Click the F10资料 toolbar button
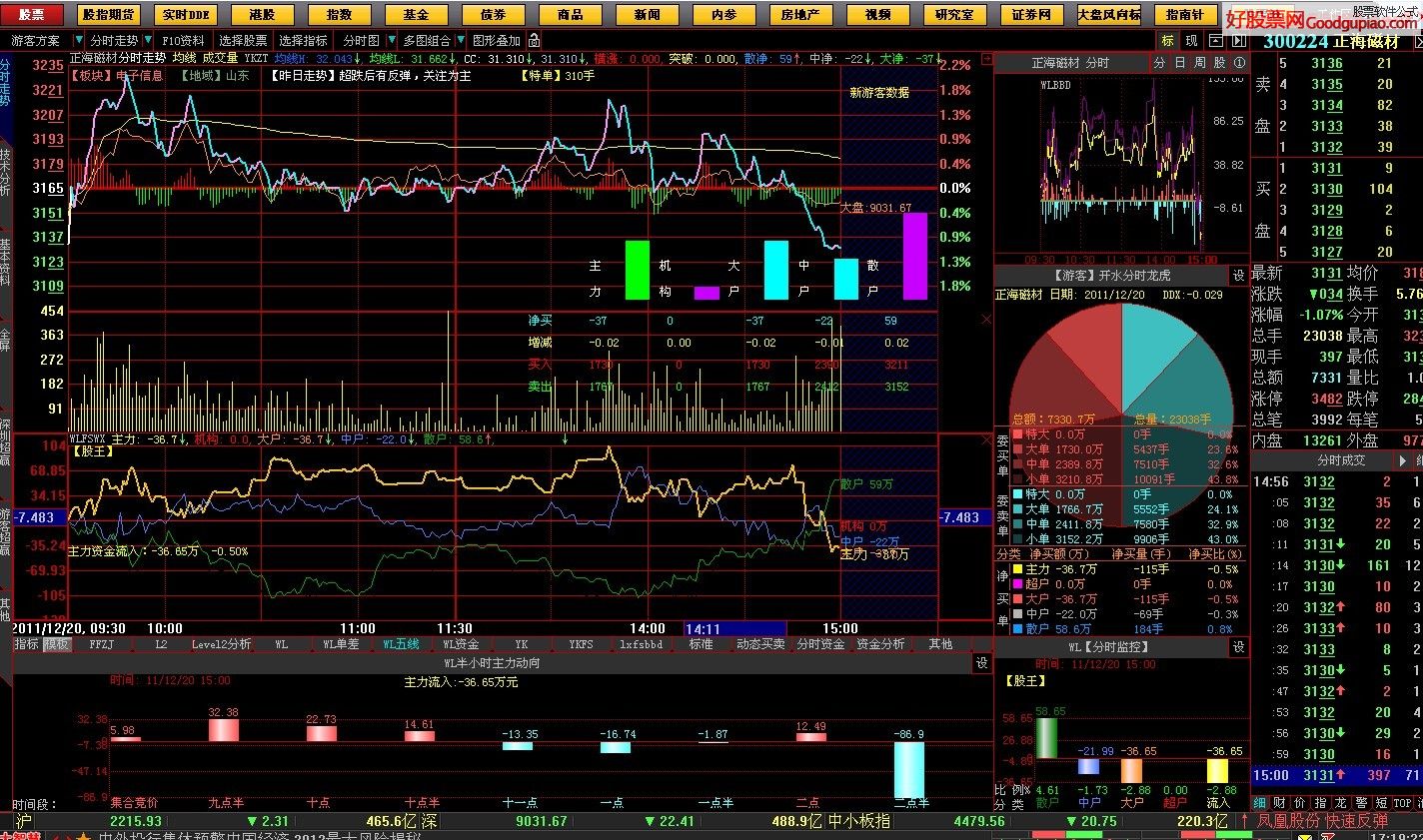This screenshot has width=1423, height=840. click(x=183, y=41)
